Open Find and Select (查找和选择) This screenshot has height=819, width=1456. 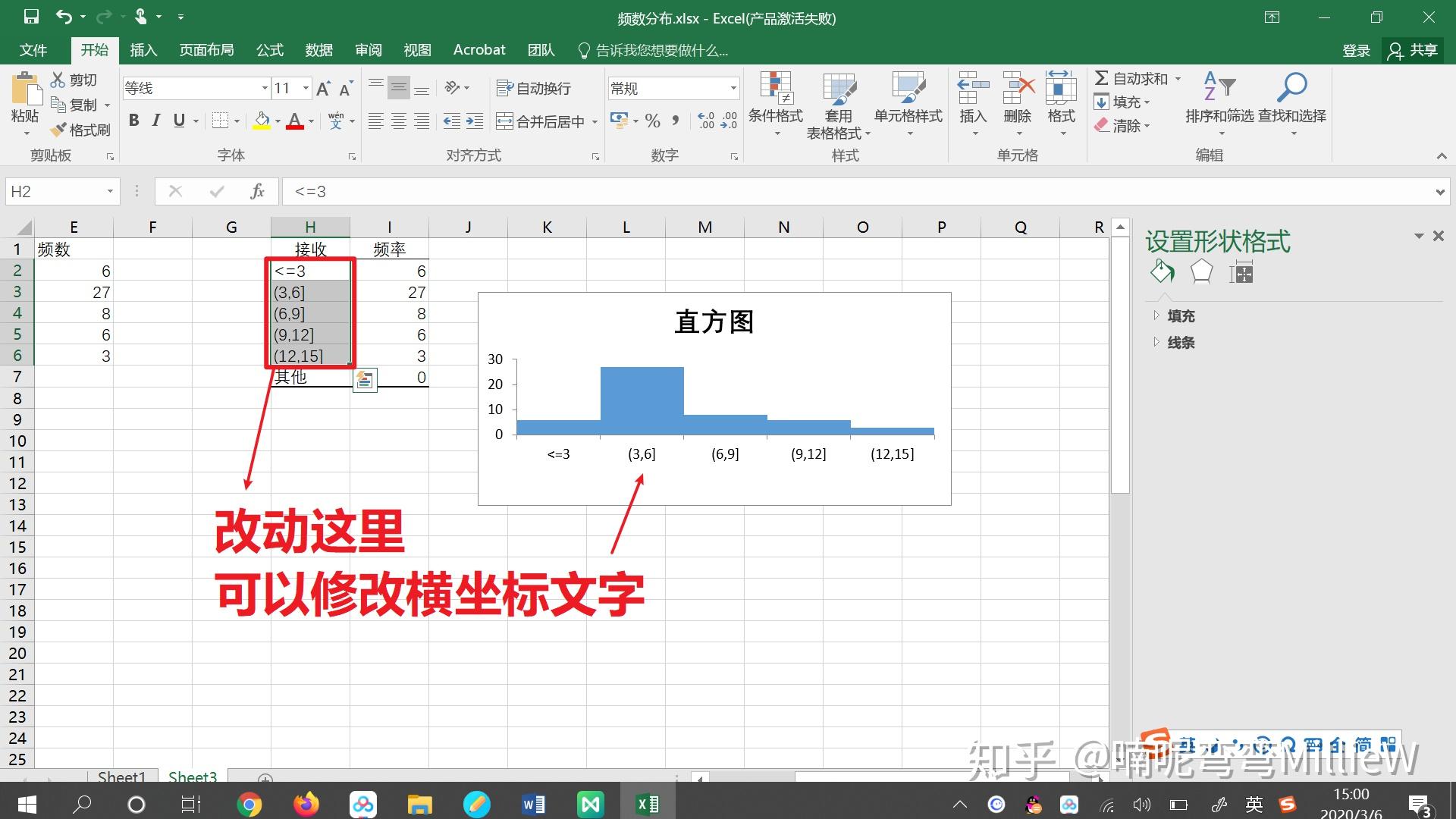pyautogui.click(x=1292, y=104)
